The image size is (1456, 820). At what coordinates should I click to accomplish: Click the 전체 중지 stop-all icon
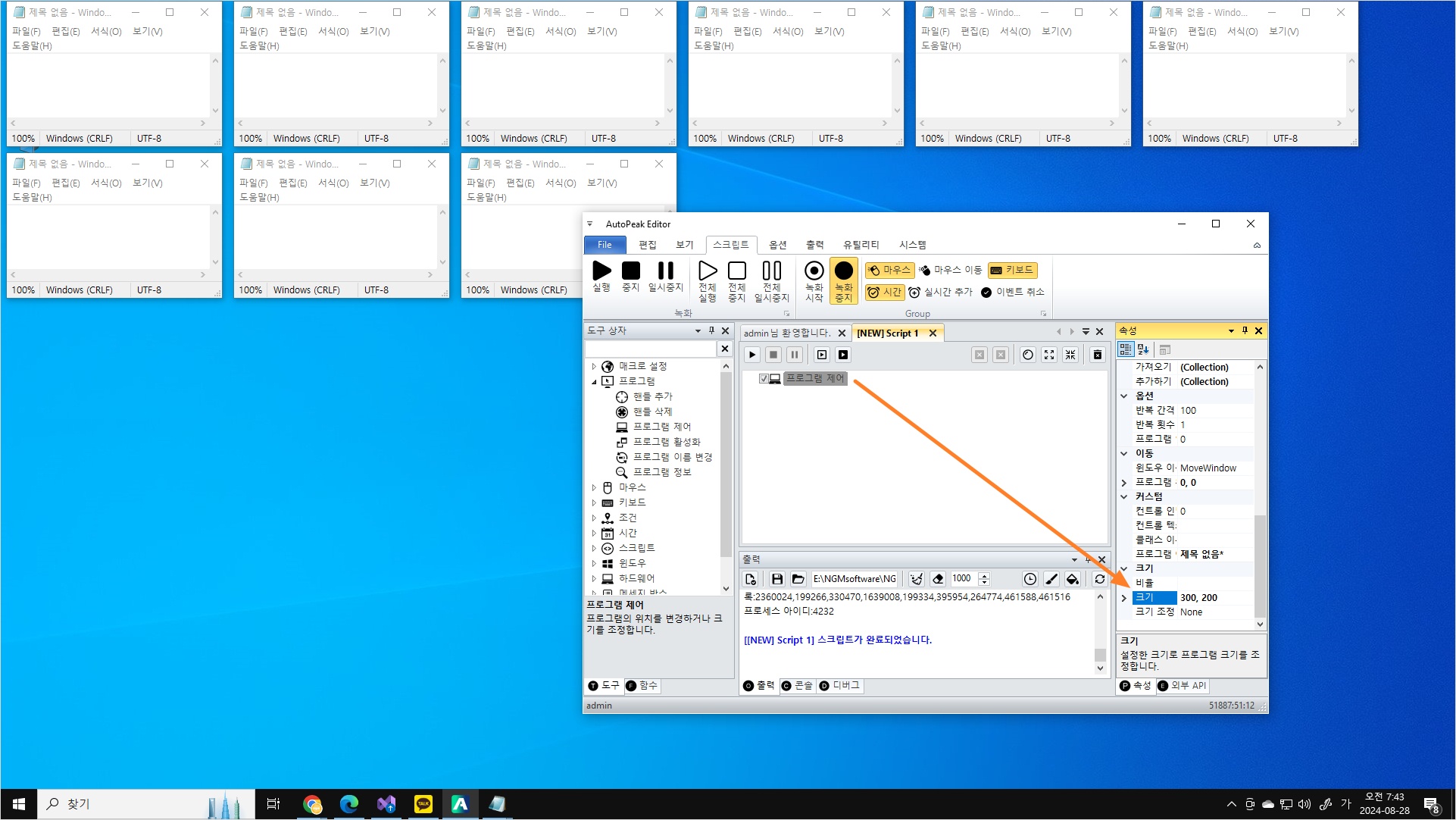pos(736,271)
